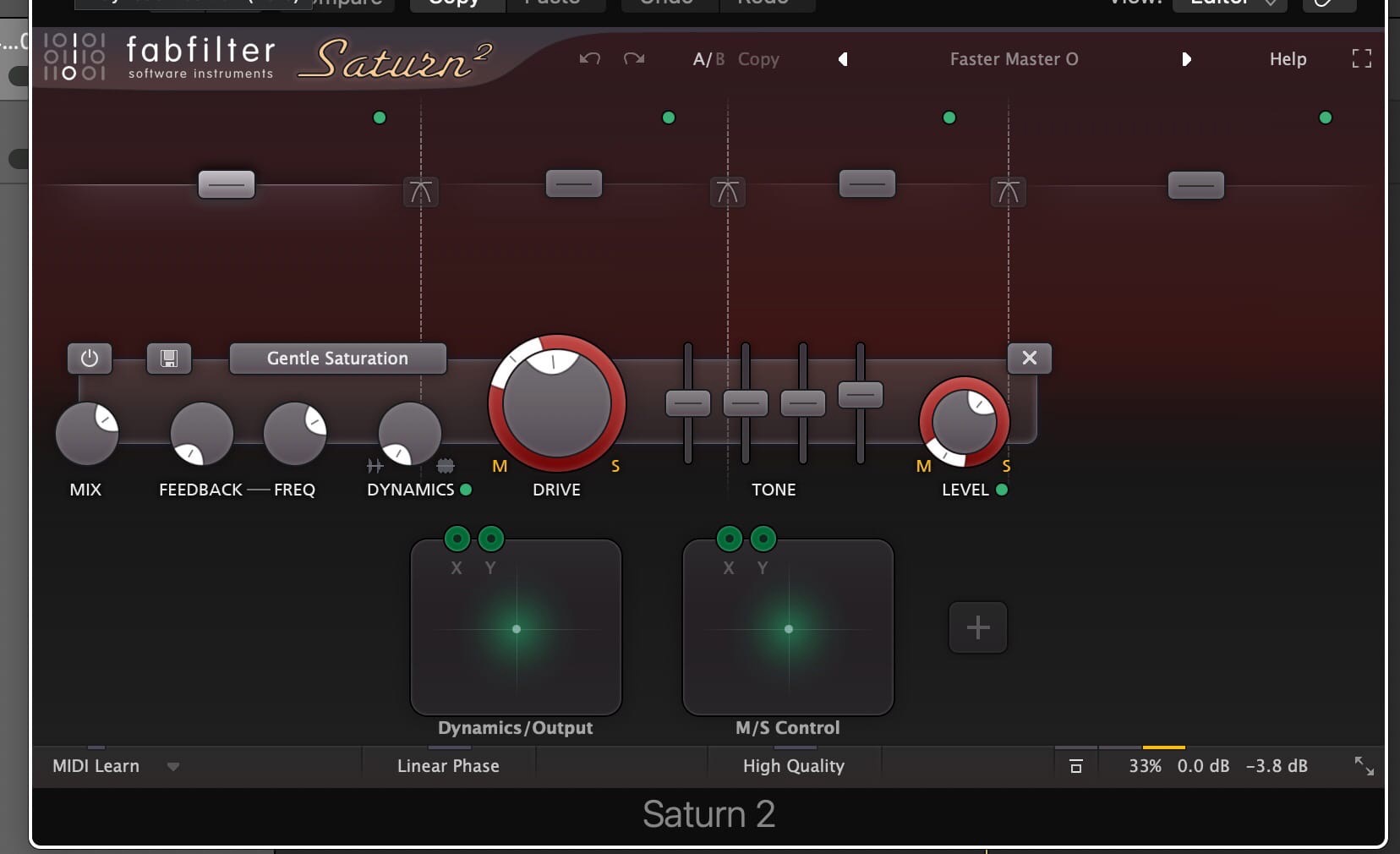
Task: Toggle A/B state comparison
Action: pos(708,59)
